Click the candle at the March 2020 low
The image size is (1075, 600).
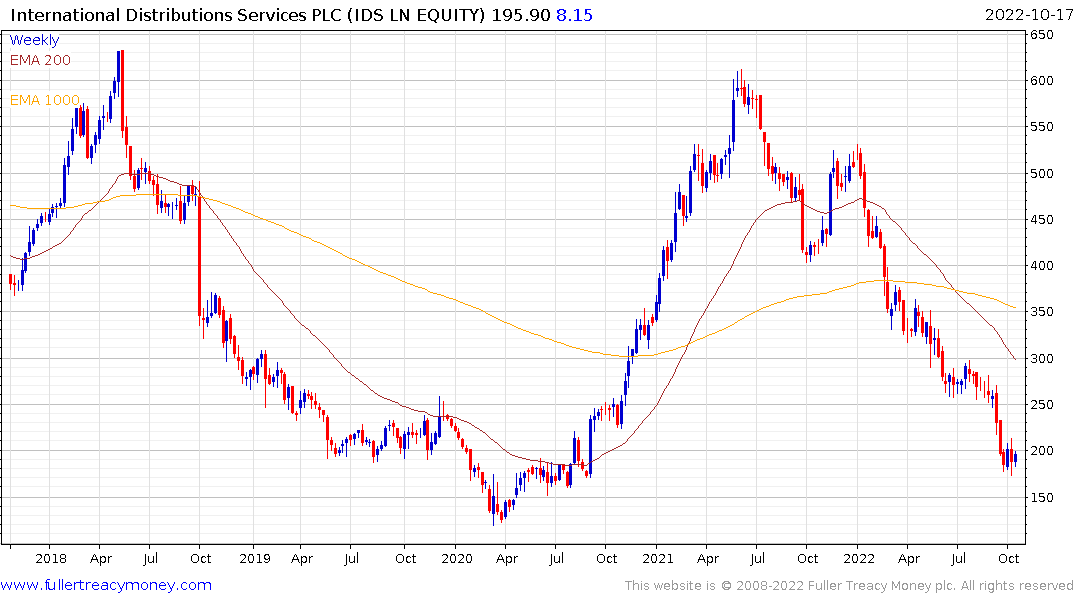494,501
